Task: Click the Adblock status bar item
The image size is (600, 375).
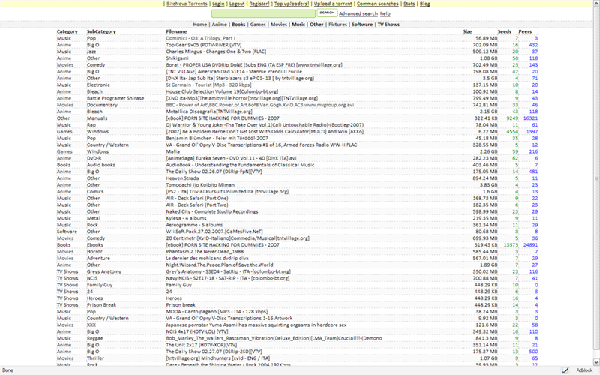Action: point(584,370)
